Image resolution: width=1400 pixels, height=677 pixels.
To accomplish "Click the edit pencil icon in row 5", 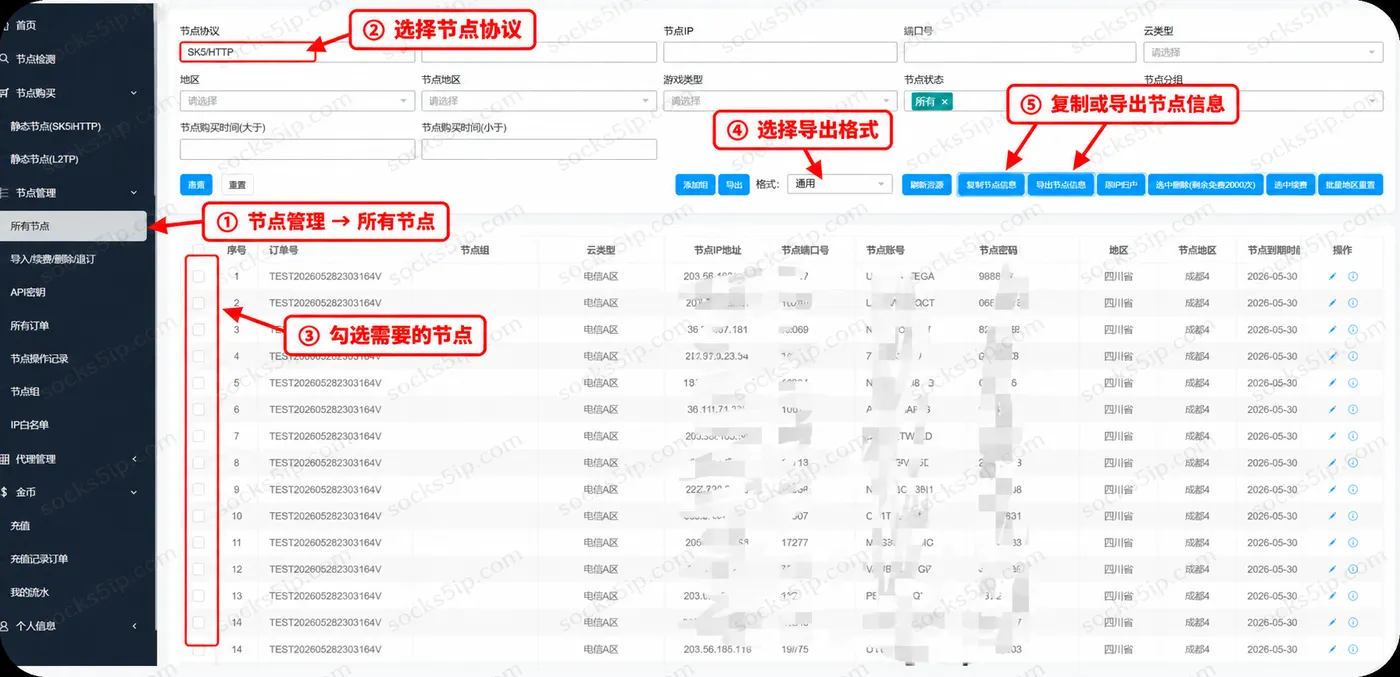I will [1332, 383].
